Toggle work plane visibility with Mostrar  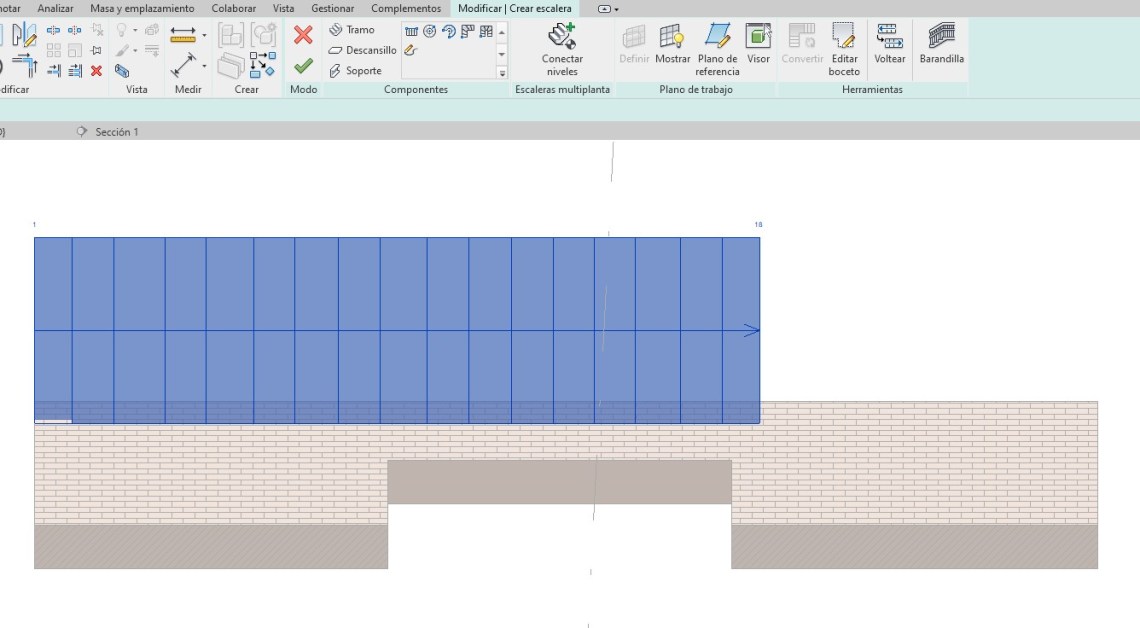(673, 45)
